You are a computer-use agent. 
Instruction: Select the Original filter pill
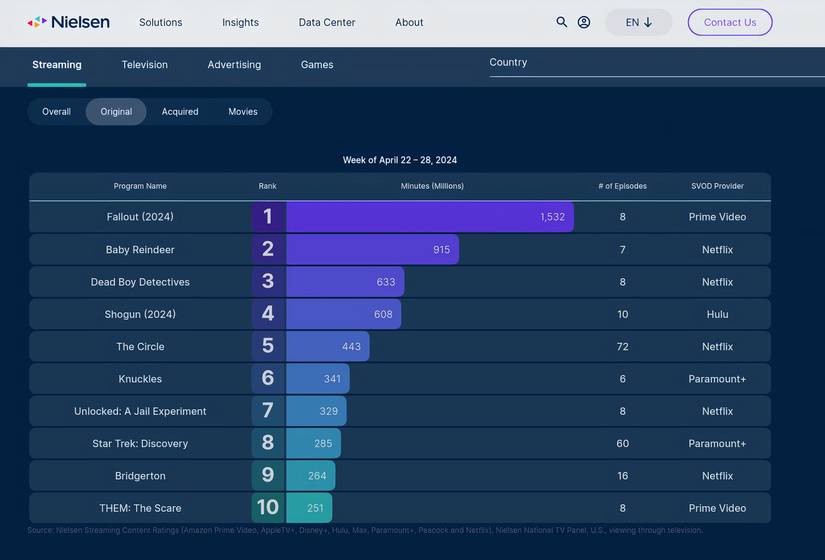pos(116,112)
